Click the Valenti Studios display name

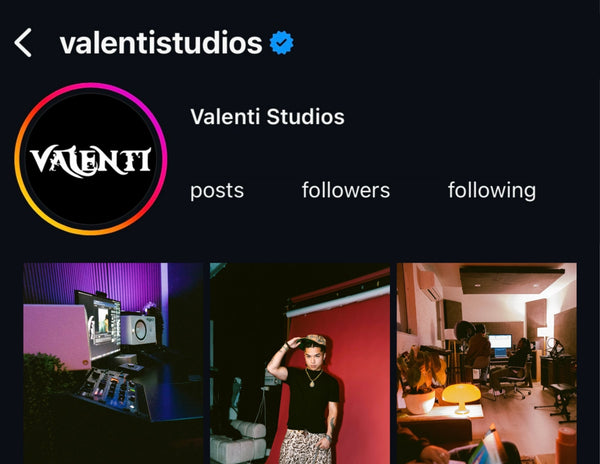click(267, 116)
